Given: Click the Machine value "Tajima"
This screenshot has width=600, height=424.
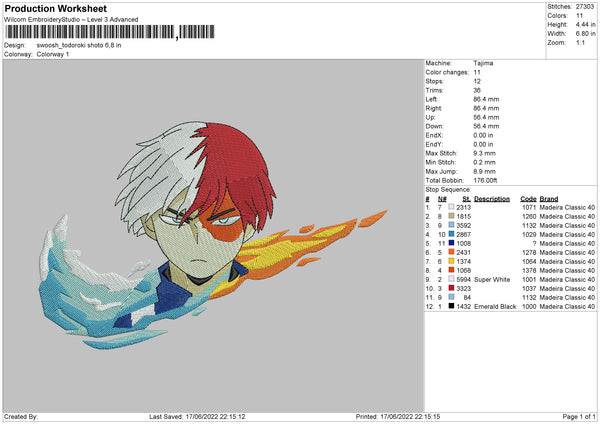Looking at the screenshot, I should pos(483,63).
